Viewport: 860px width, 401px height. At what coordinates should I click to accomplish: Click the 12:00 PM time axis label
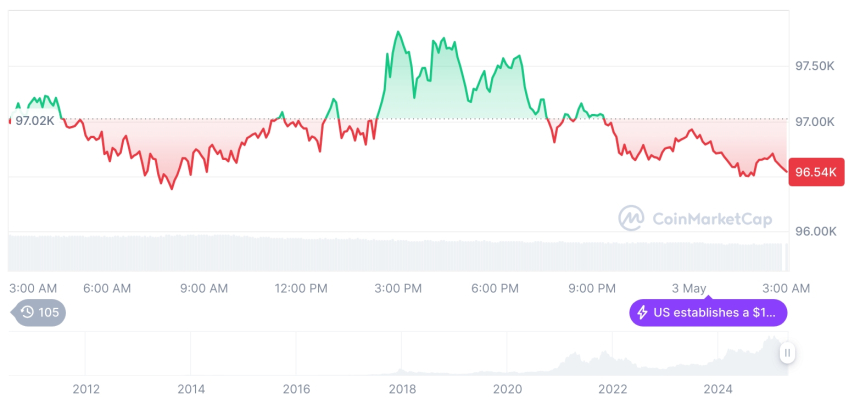(301, 288)
